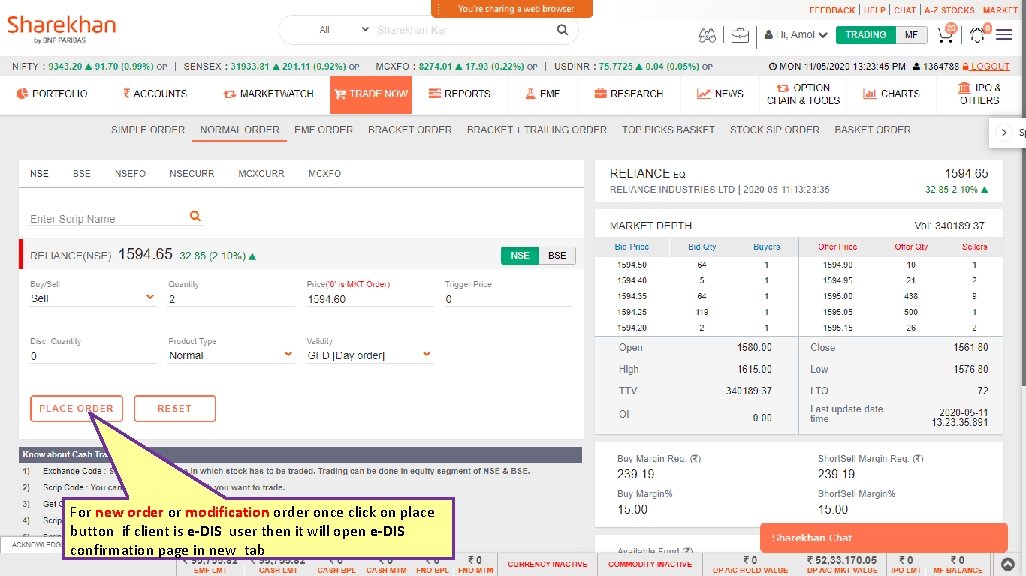1026x576 pixels.
Task: Click the Place Order button
Action: click(77, 408)
